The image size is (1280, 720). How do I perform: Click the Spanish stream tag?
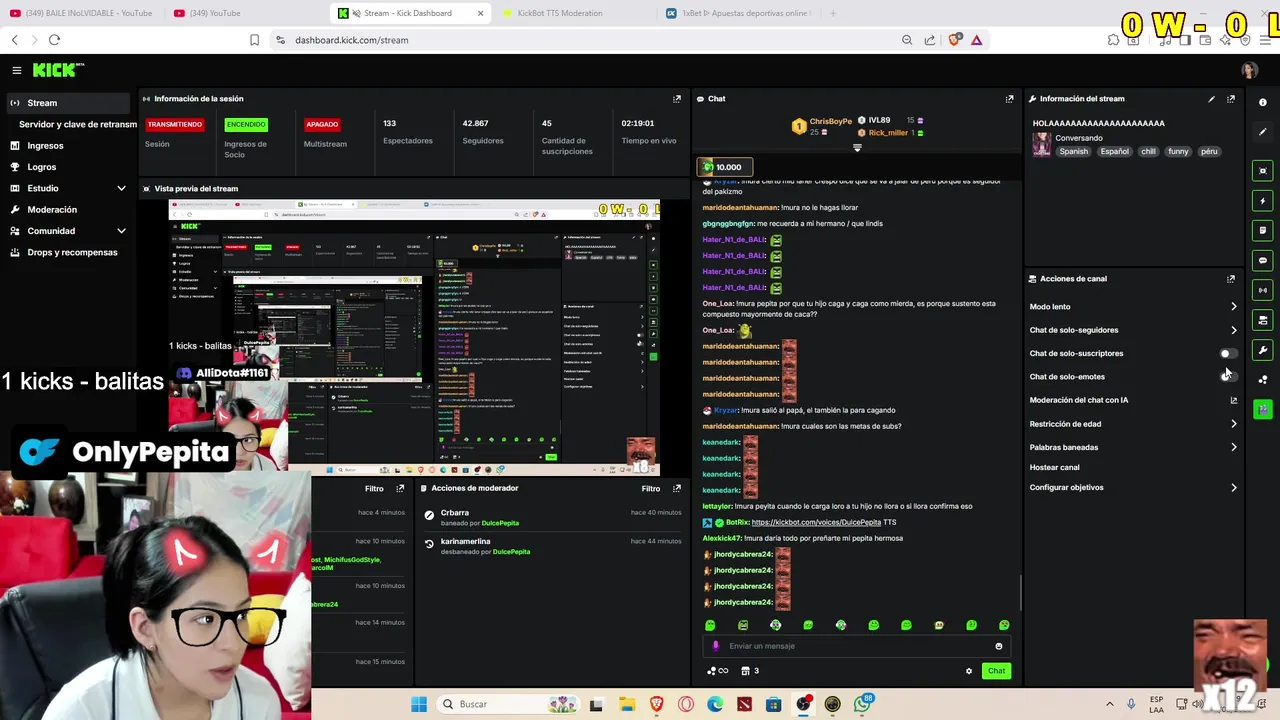pyautogui.click(x=1073, y=152)
